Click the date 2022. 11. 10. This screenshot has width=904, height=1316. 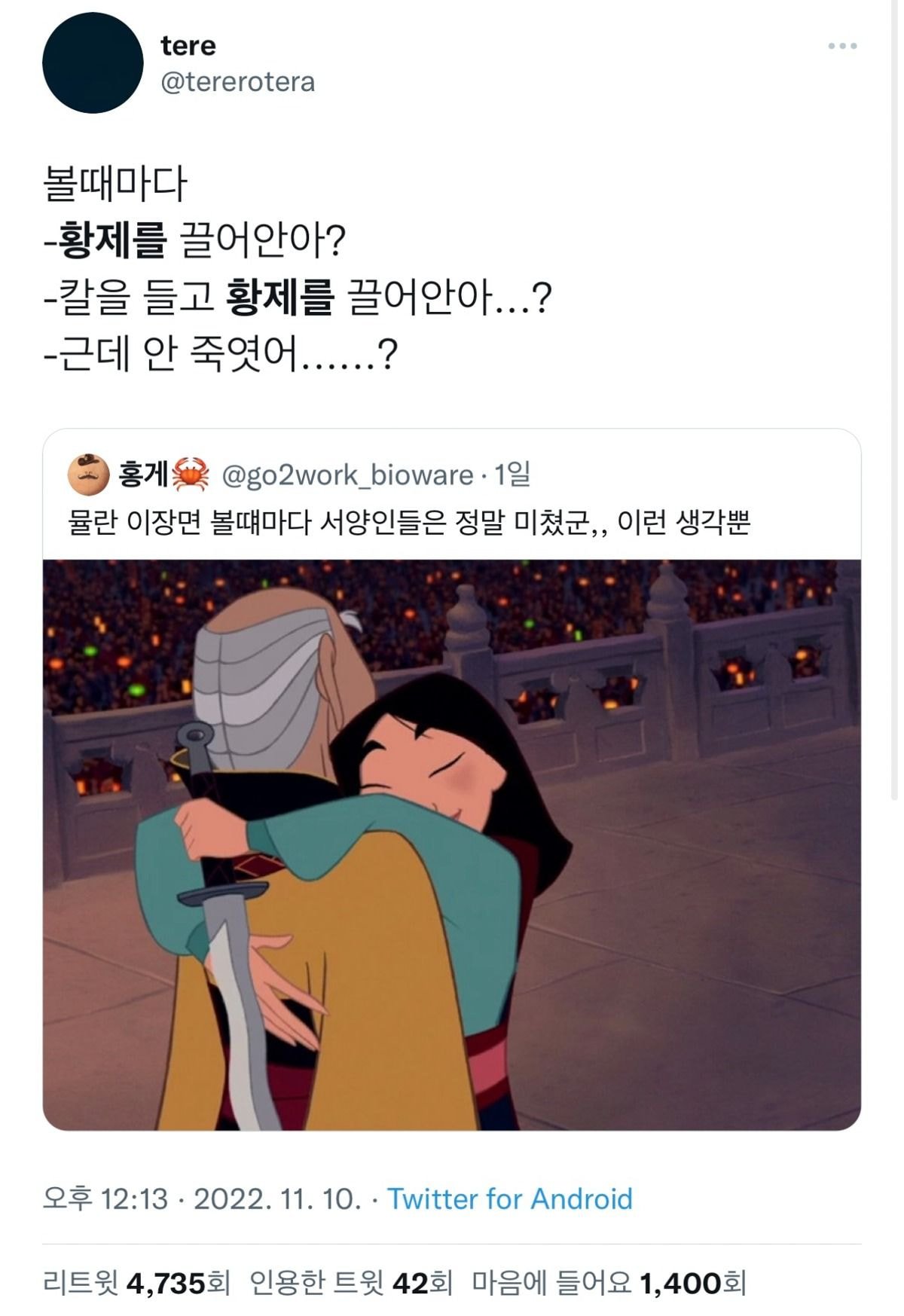click(278, 1198)
